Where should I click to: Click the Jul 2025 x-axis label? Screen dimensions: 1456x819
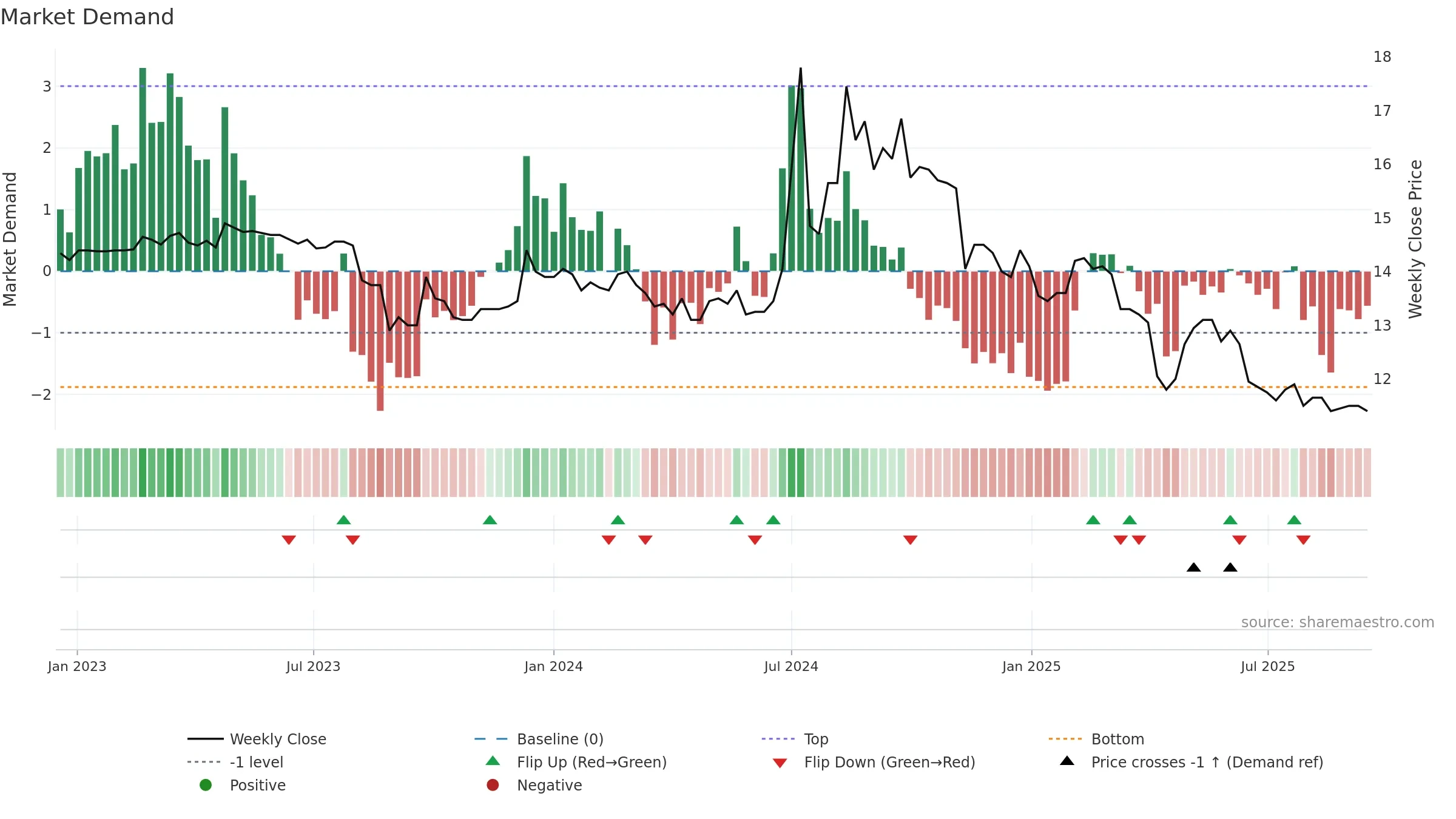[x=1268, y=666]
